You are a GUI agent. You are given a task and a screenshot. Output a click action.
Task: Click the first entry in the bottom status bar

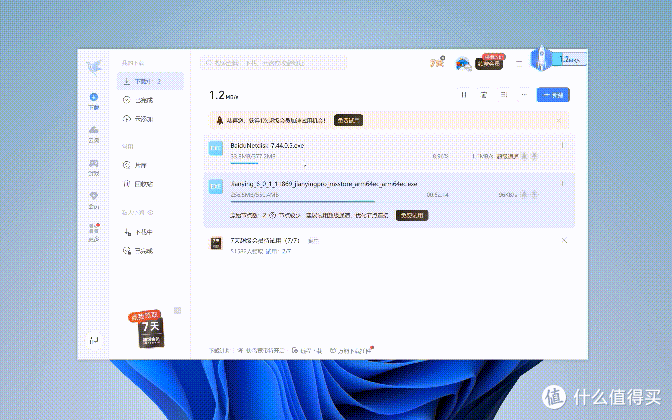click(219, 351)
